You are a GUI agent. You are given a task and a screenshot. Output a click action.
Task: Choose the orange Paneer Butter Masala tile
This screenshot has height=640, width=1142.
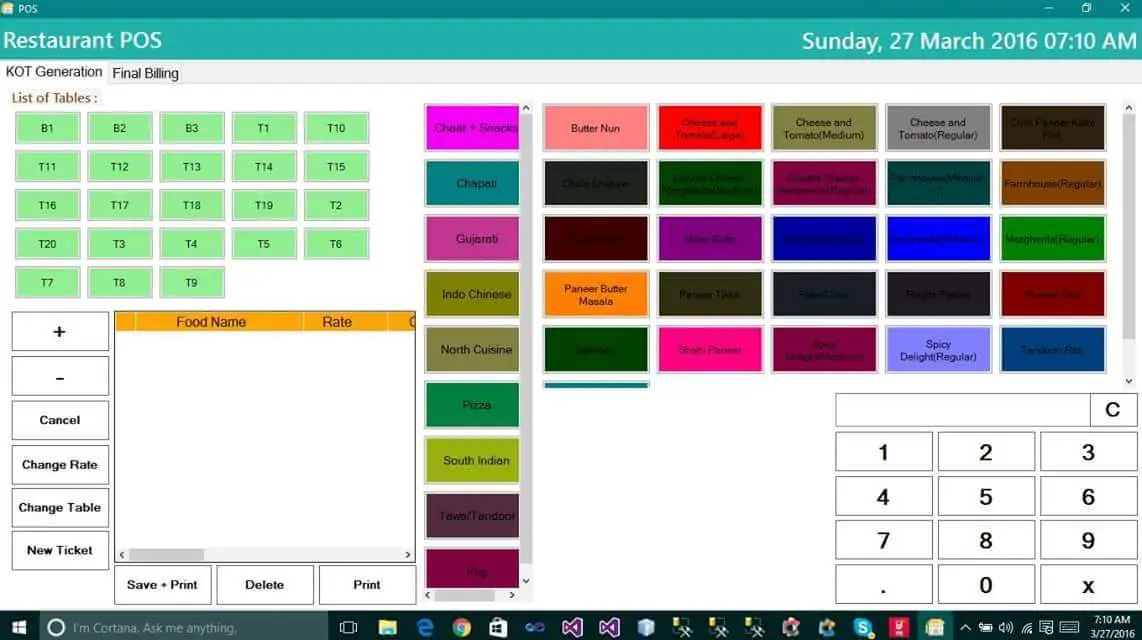[x=596, y=295]
